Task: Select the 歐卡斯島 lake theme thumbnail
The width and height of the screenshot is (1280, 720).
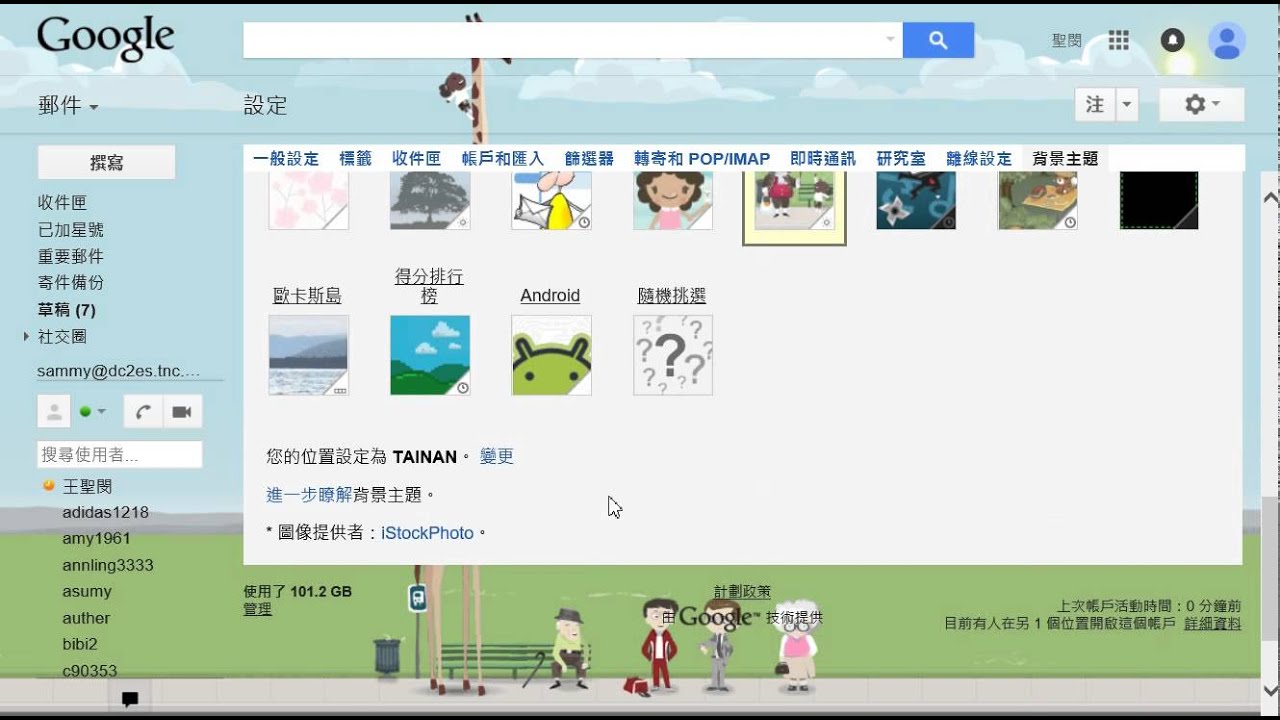Action: 309,355
